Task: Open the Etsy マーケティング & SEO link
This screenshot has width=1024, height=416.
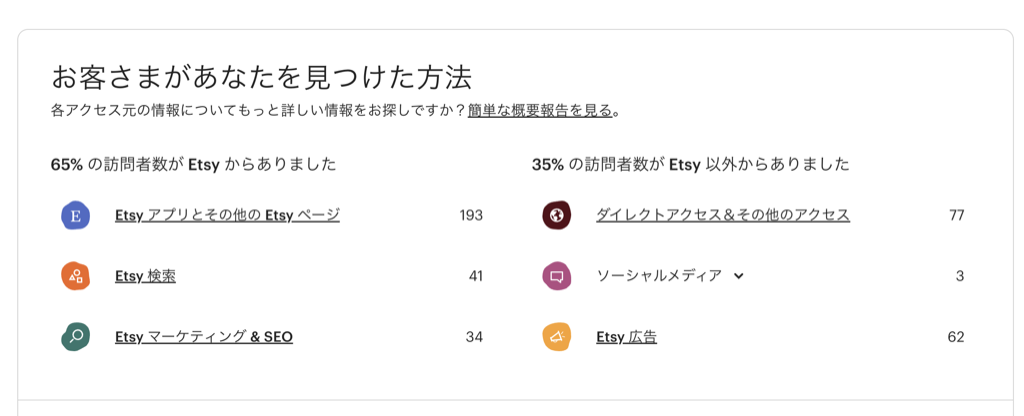Action: [204, 337]
